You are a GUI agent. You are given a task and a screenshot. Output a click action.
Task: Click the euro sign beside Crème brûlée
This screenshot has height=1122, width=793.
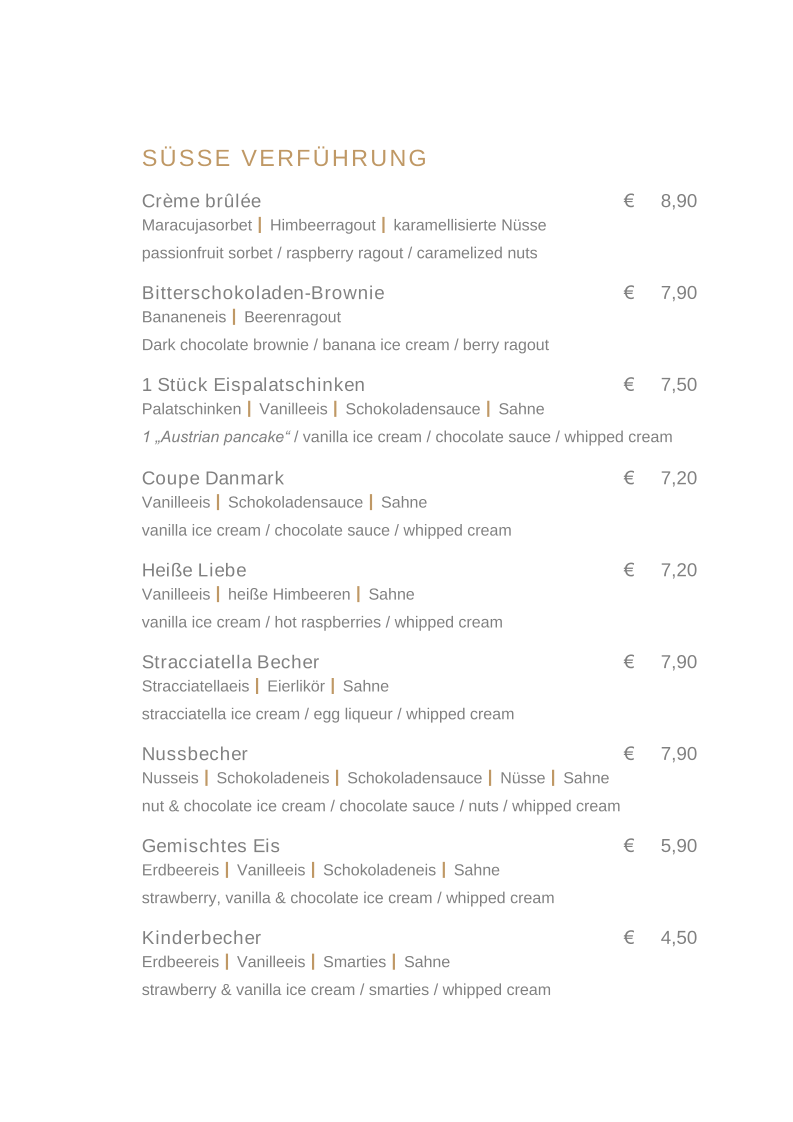[x=629, y=201]
